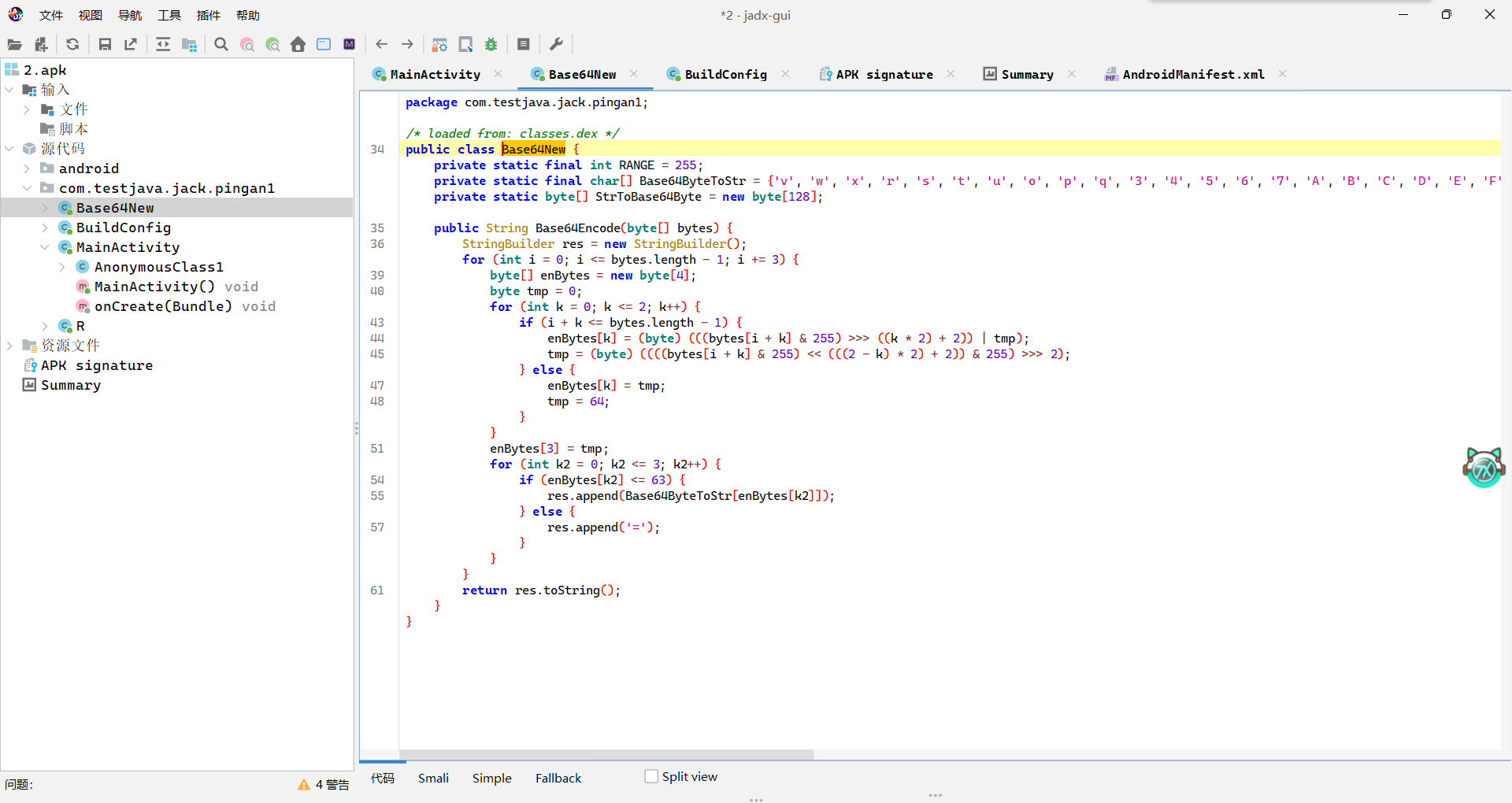Select onCreate(Bundle) method in tree
Viewport: 1512px width, 803px height.
tap(163, 306)
